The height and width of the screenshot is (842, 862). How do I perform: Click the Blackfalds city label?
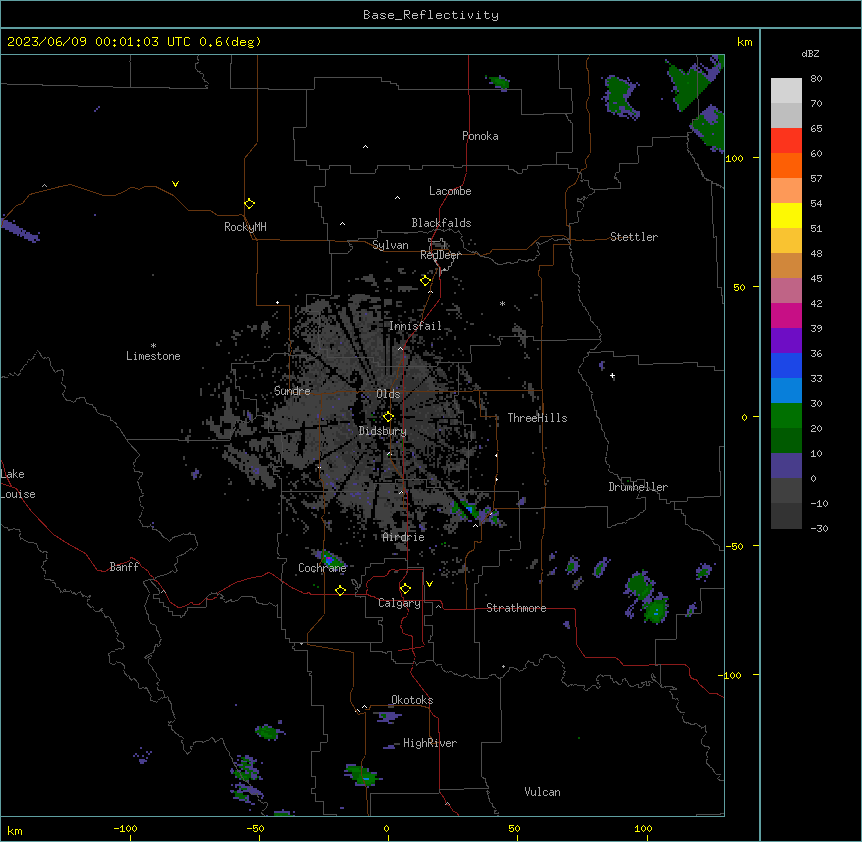click(441, 223)
